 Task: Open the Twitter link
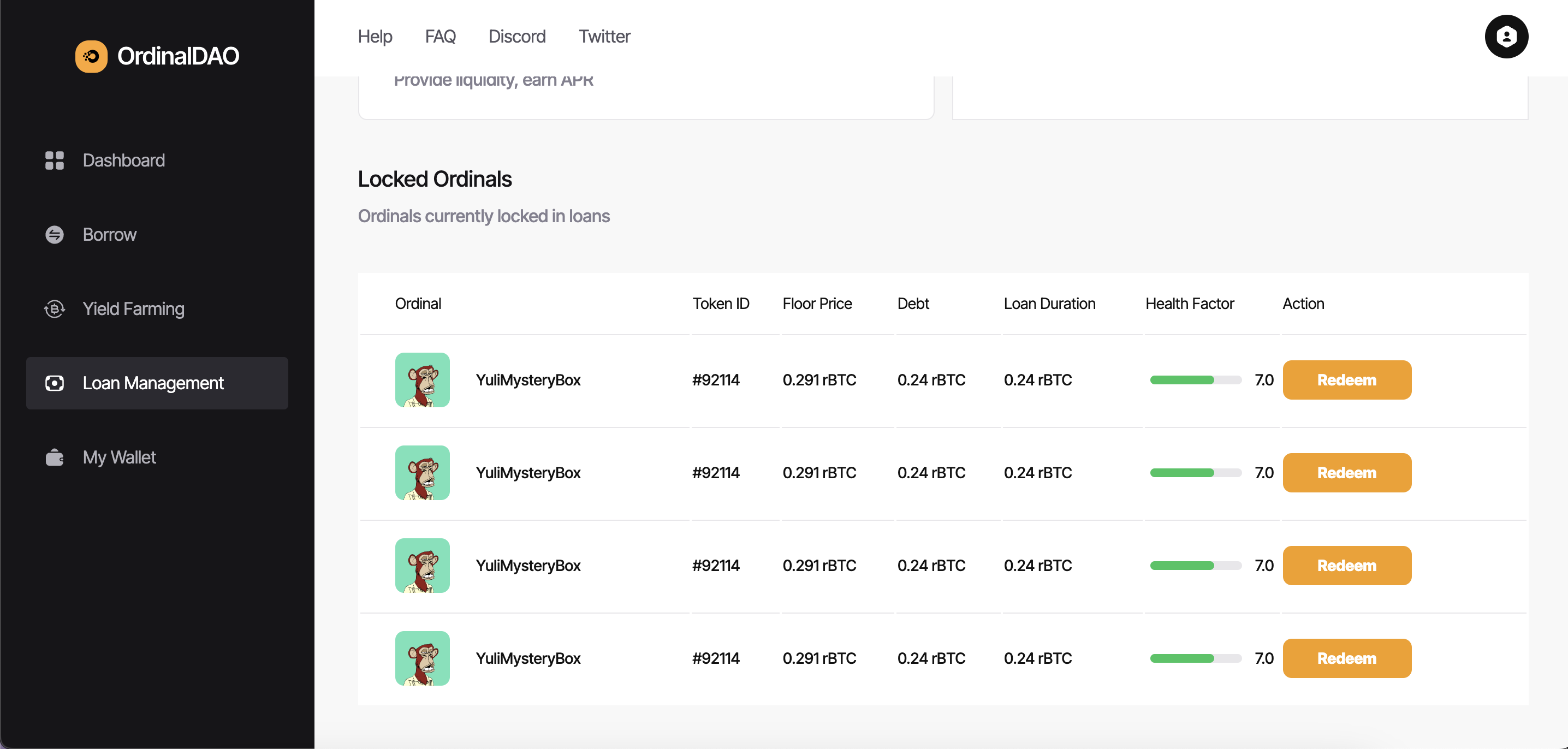tap(604, 37)
